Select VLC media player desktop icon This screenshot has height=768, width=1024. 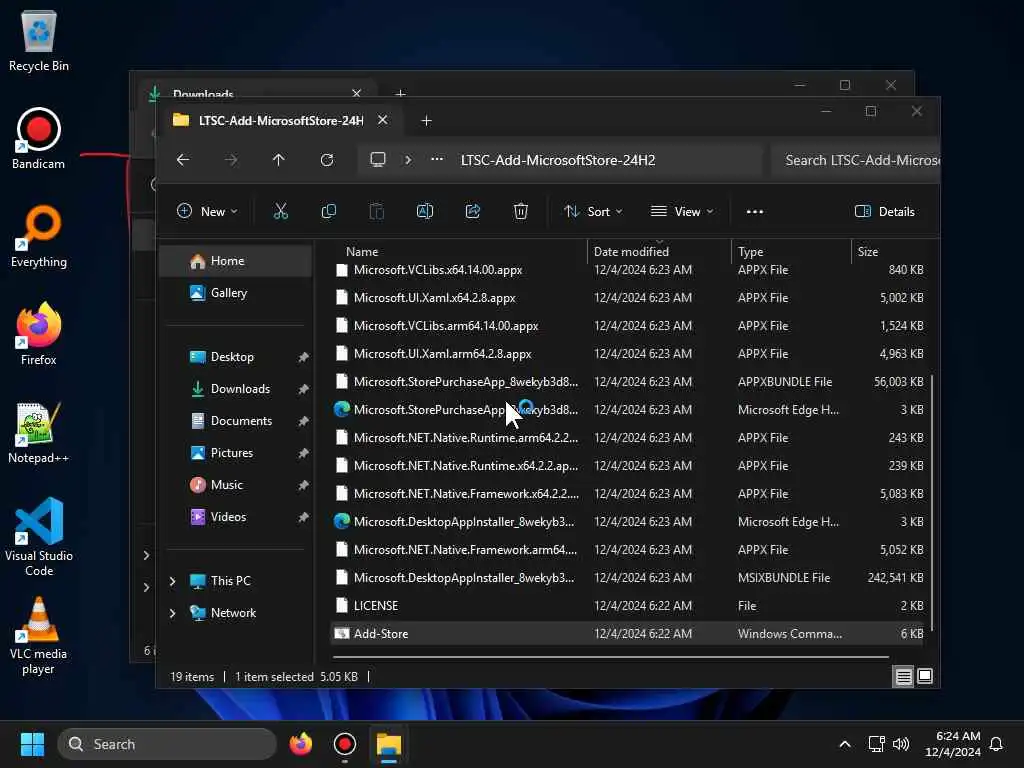(39, 636)
